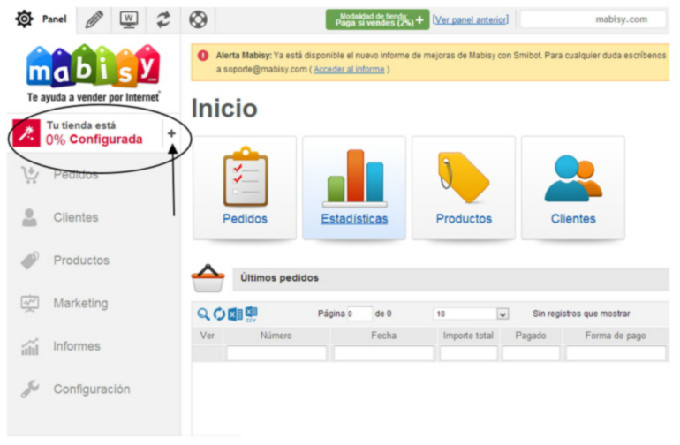Screen dimensions: 680x445
Task: Click the red magic wand configuration icon
Action: [26, 133]
